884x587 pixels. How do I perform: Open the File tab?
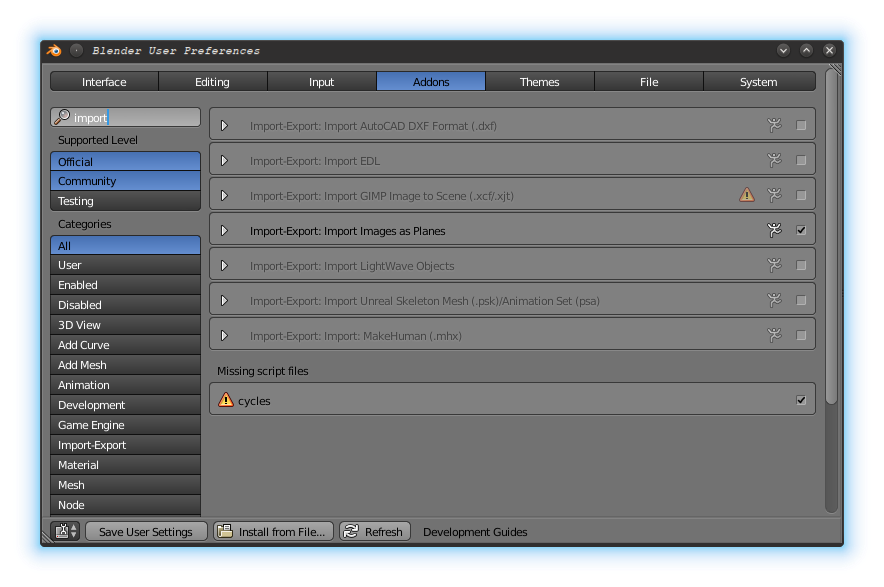[x=649, y=81]
